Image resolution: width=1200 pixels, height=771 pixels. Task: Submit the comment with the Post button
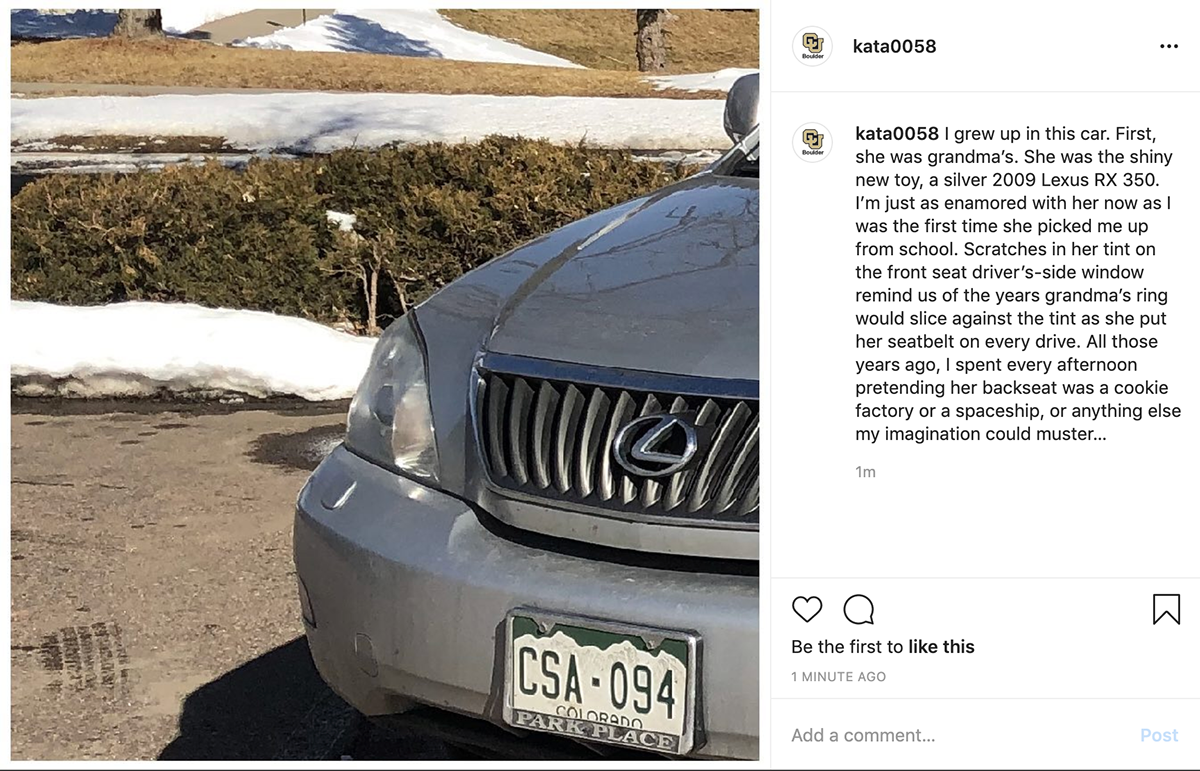click(1159, 735)
